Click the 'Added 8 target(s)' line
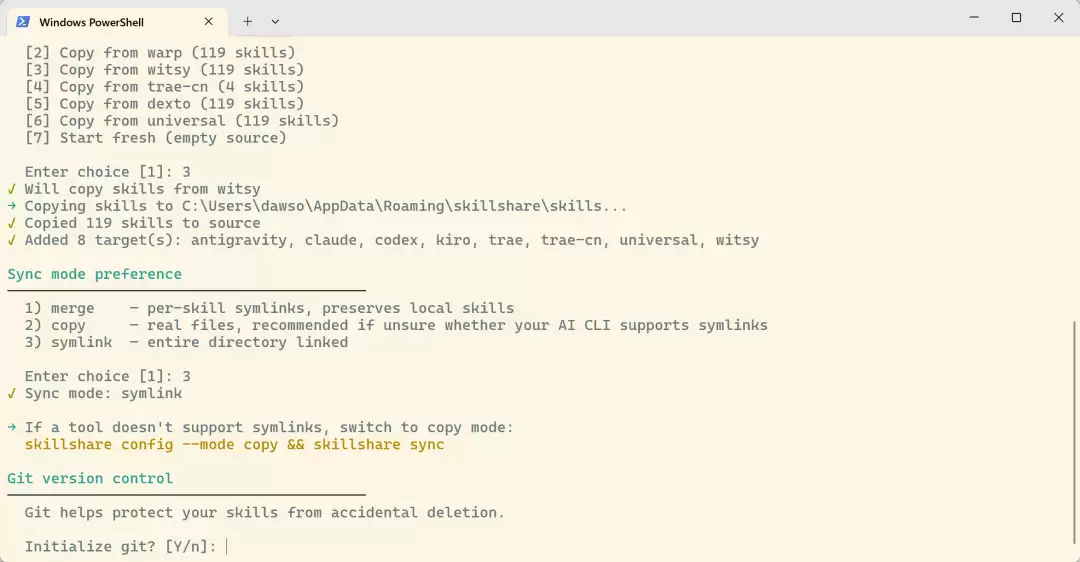Screen dimensions: 1080x562 [x=383, y=240]
